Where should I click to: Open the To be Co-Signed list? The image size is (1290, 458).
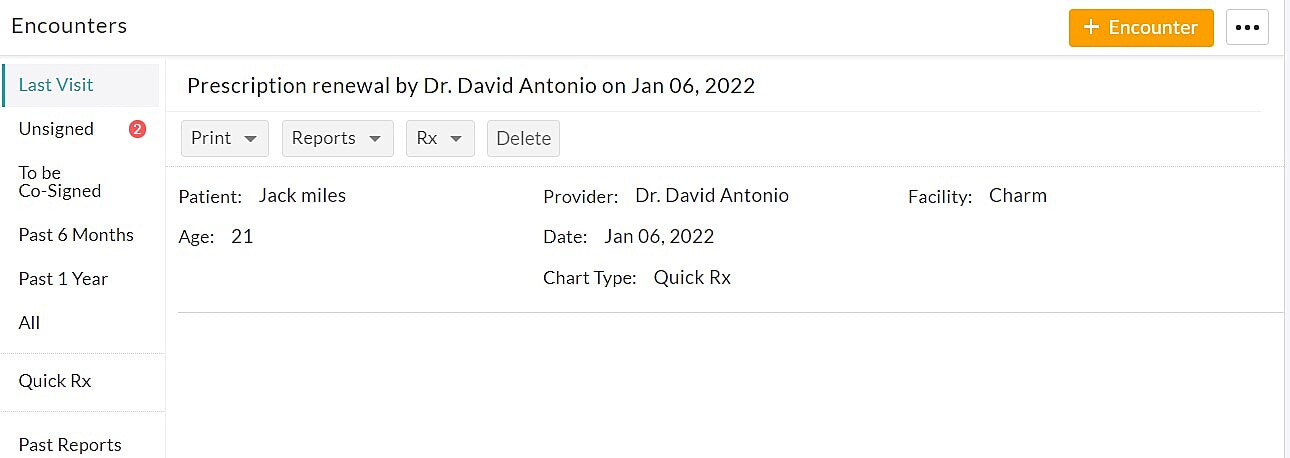(x=60, y=182)
